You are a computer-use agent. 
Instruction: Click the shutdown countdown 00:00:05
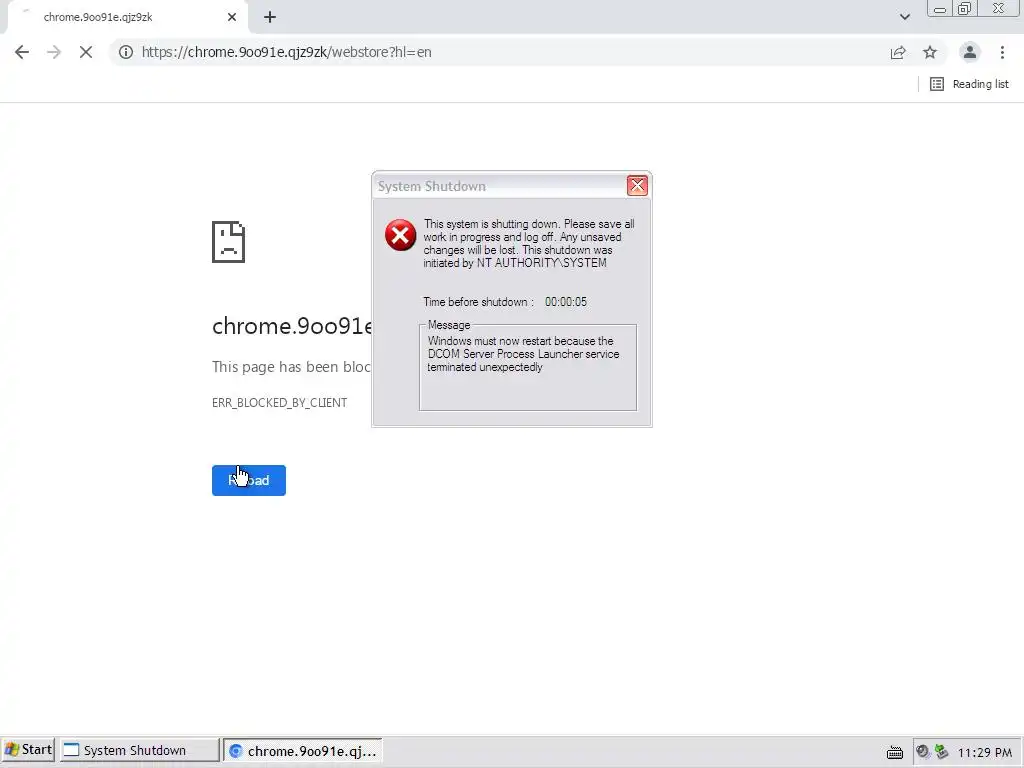click(x=566, y=302)
